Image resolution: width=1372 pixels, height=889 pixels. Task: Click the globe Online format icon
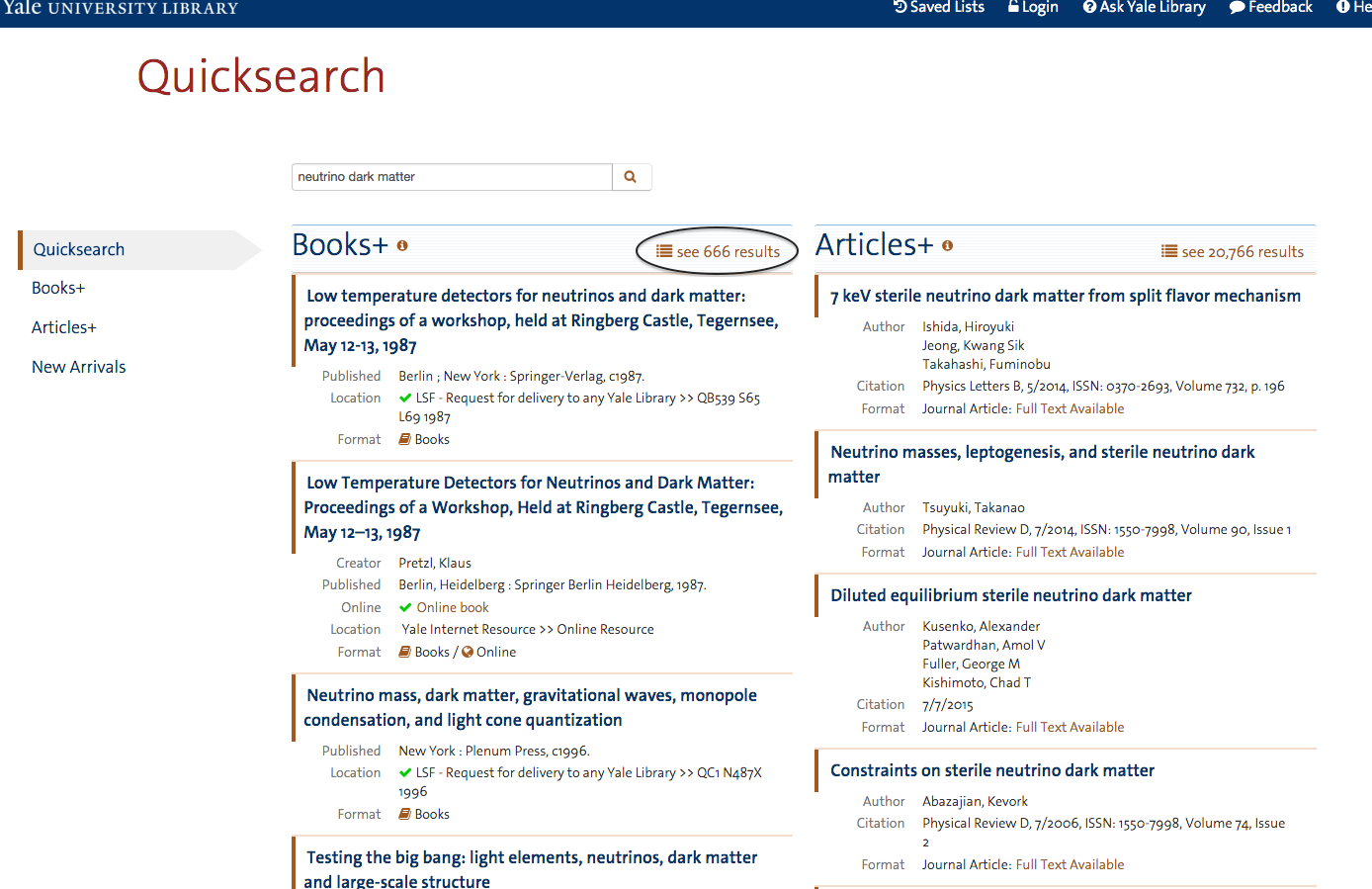[x=468, y=652]
